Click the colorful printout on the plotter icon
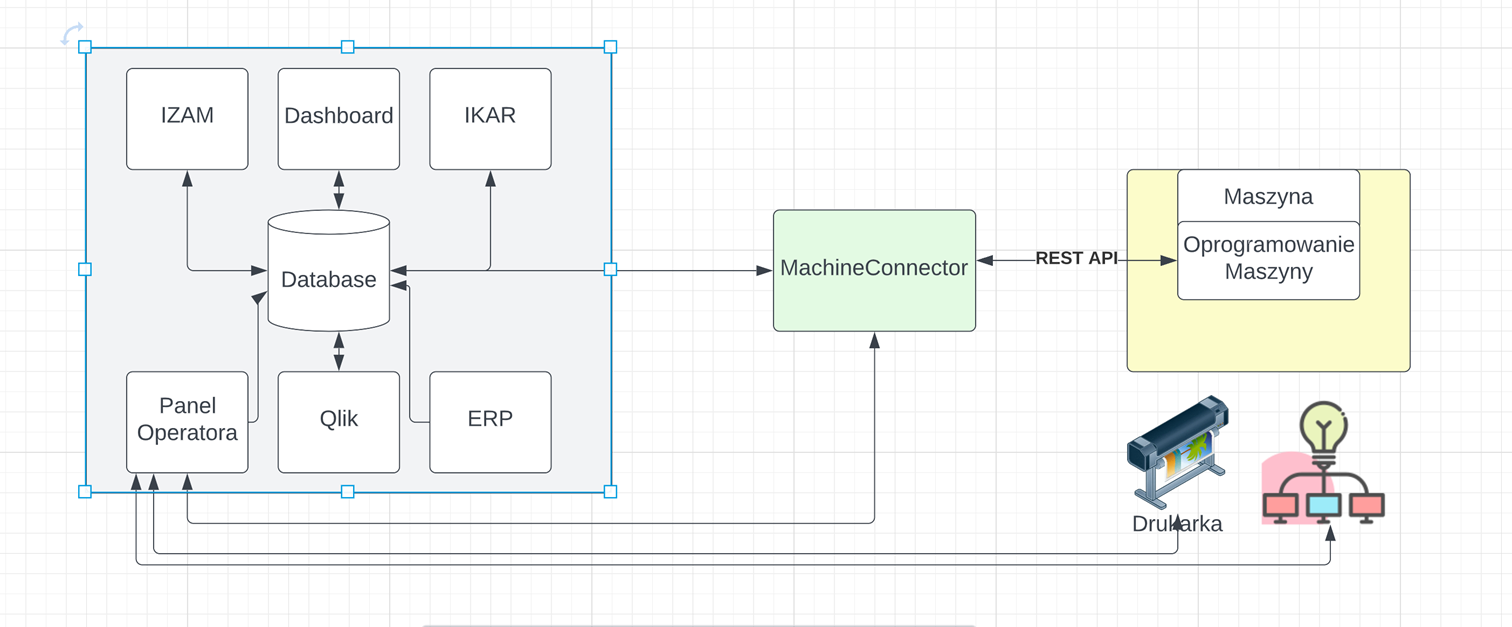The image size is (1512, 627). tap(1190, 455)
